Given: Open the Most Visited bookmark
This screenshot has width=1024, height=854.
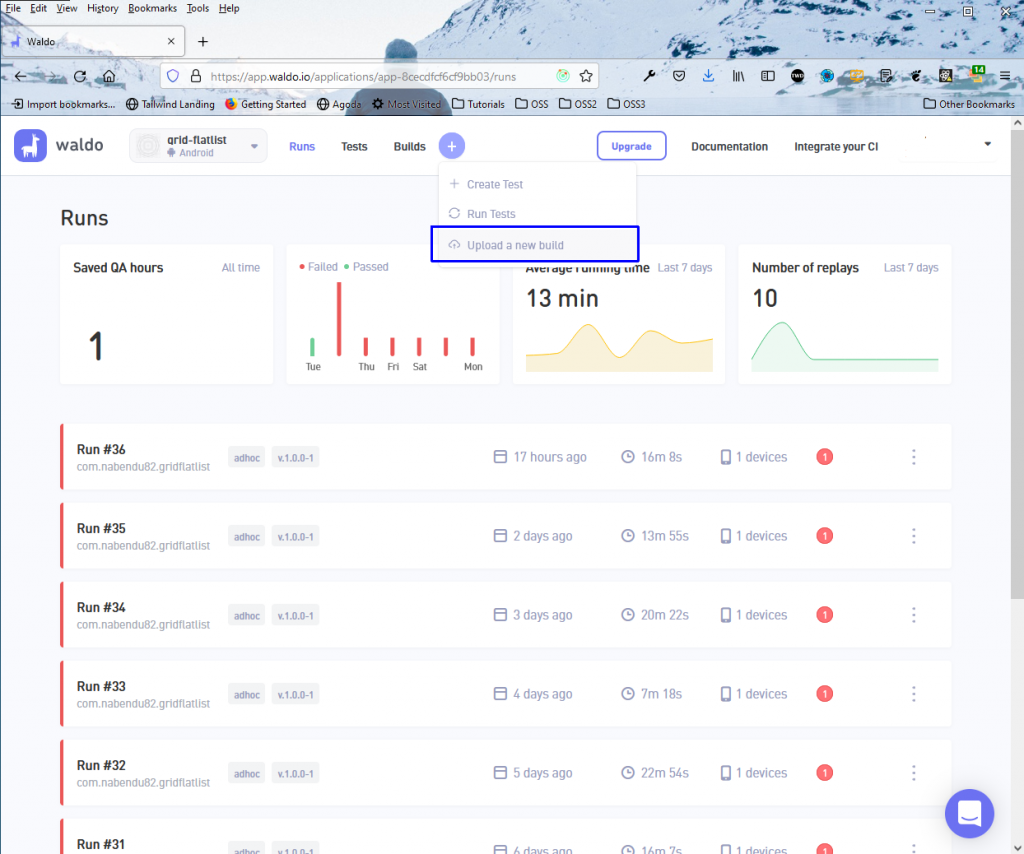Looking at the screenshot, I should 407,104.
